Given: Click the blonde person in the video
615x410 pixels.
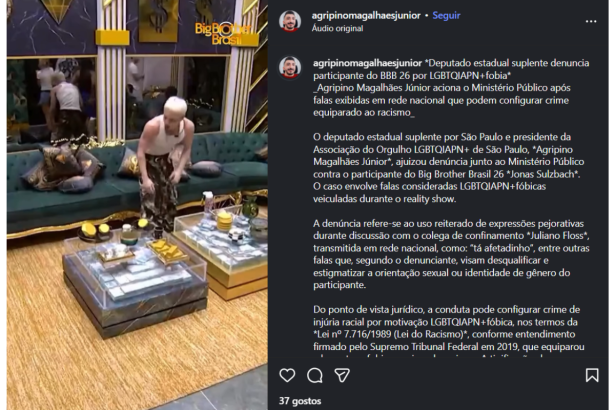Looking at the screenshot, I should [x=165, y=163].
